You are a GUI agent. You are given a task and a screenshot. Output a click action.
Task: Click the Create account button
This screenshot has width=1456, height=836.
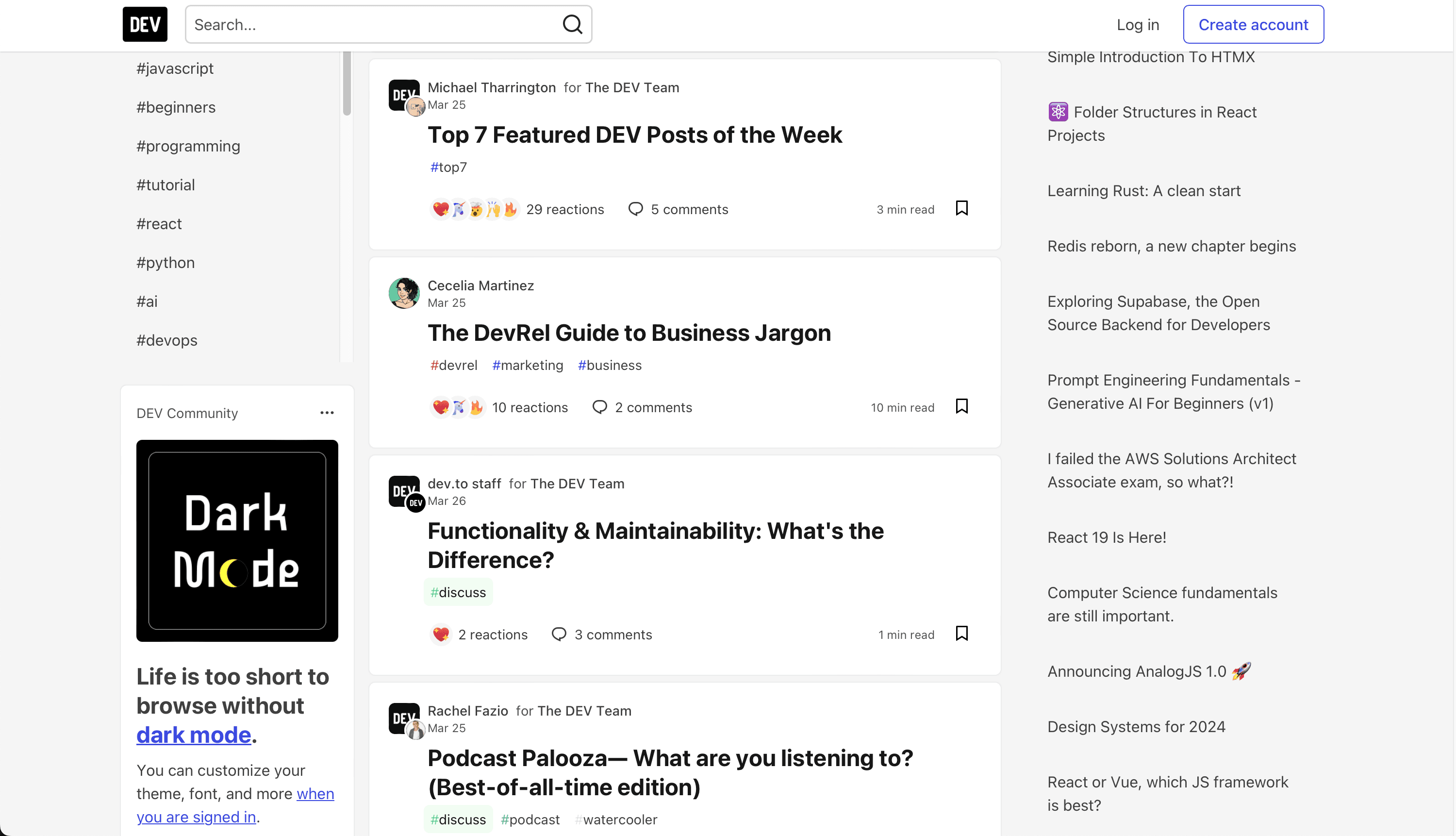point(1253,24)
